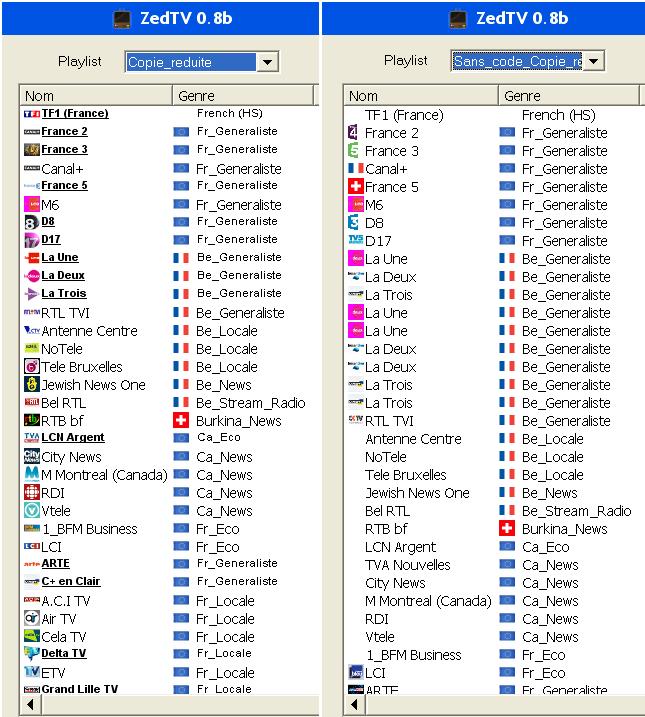Screen dimensions: 645x717
Task: Sort by the Nom column header in left panel
Action: [x=96, y=96]
